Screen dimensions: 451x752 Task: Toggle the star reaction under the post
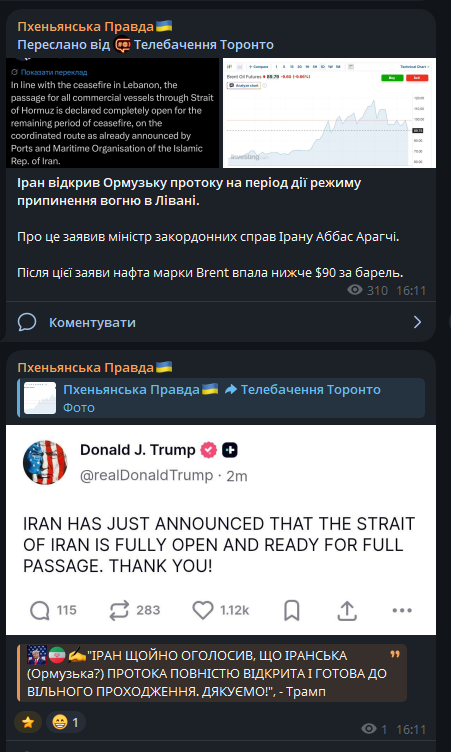coord(28,722)
